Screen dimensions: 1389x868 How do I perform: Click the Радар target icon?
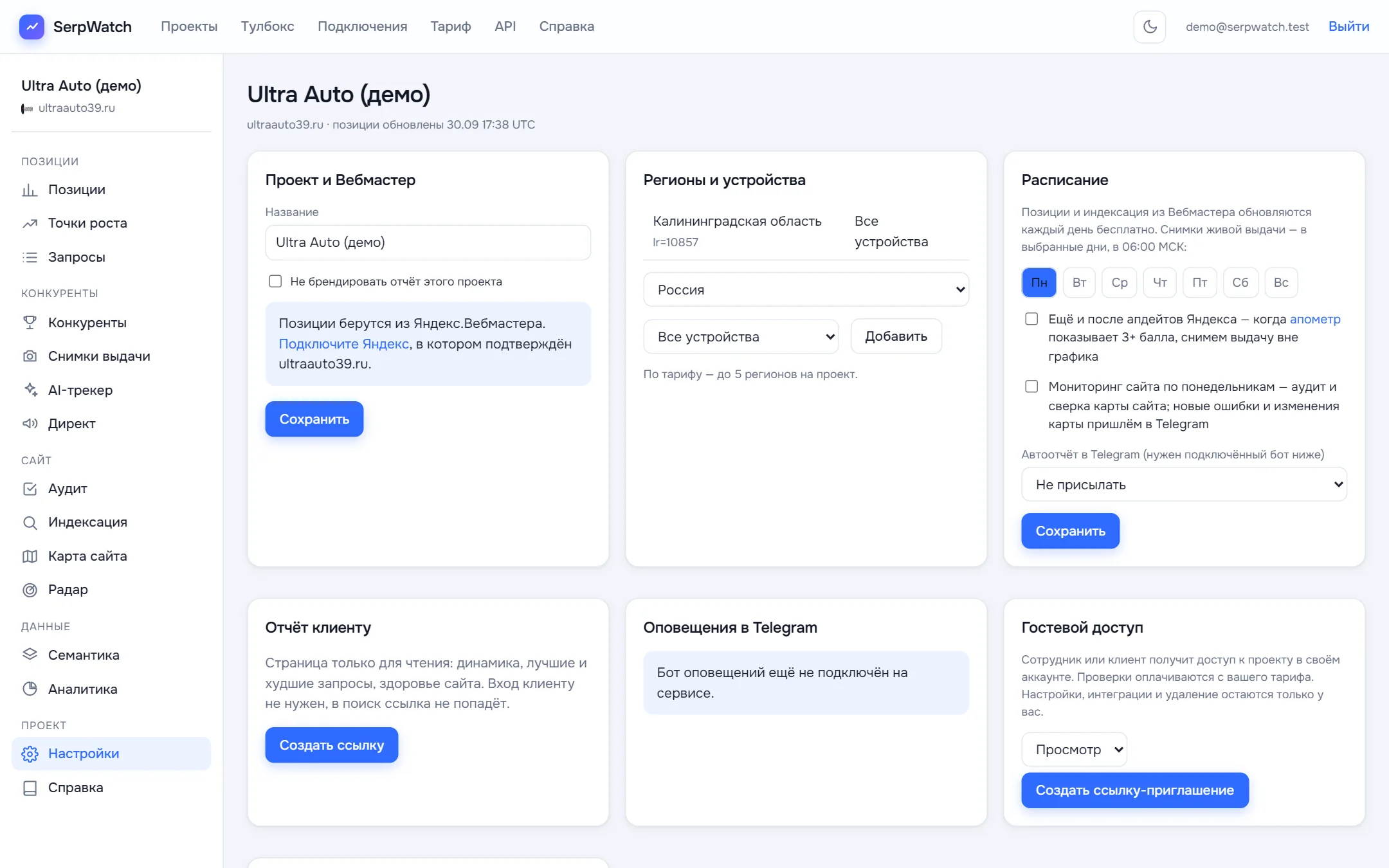point(30,590)
